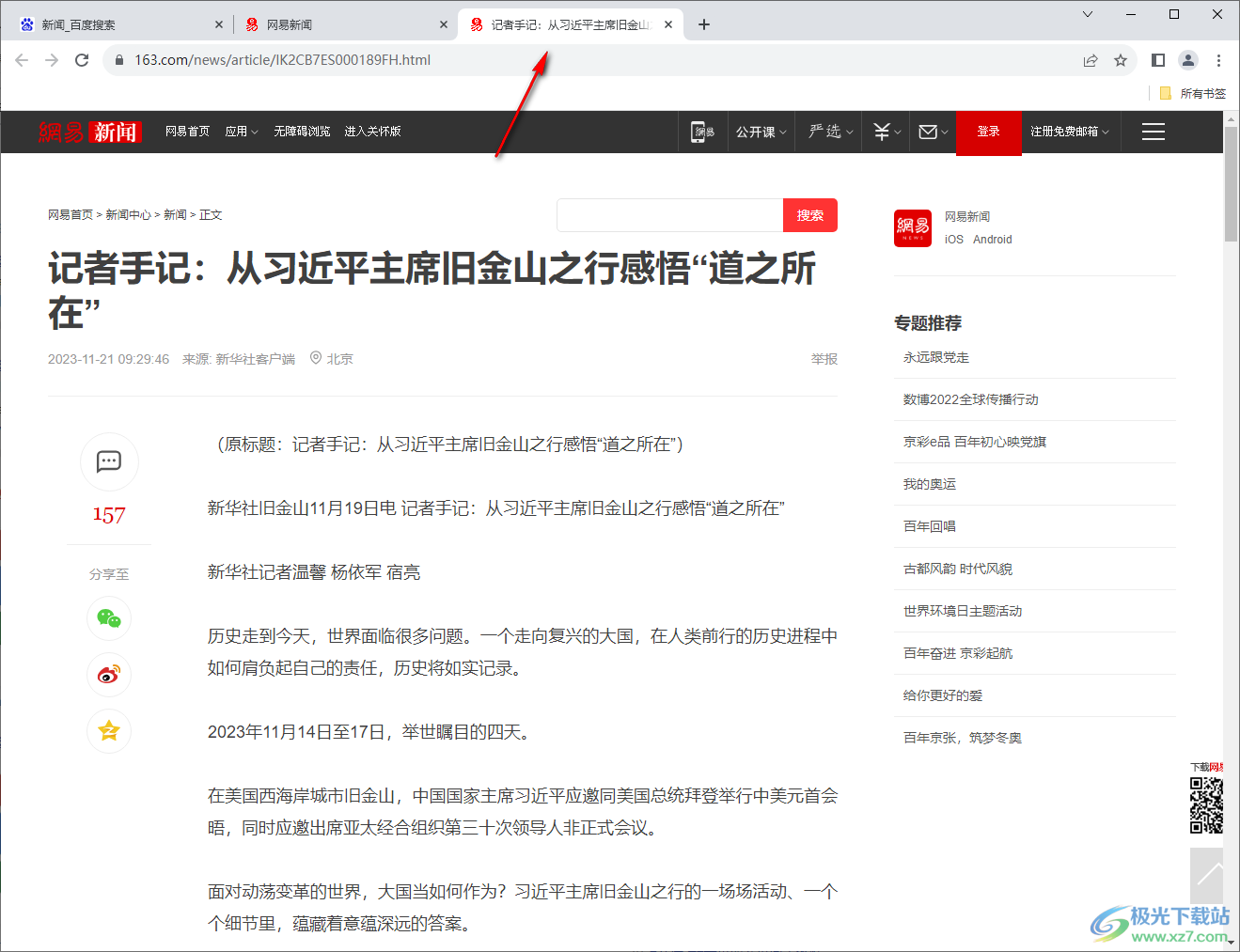1240x952 pixels.
Task: Share article to Weibo icon
Action: (x=109, y=675)
